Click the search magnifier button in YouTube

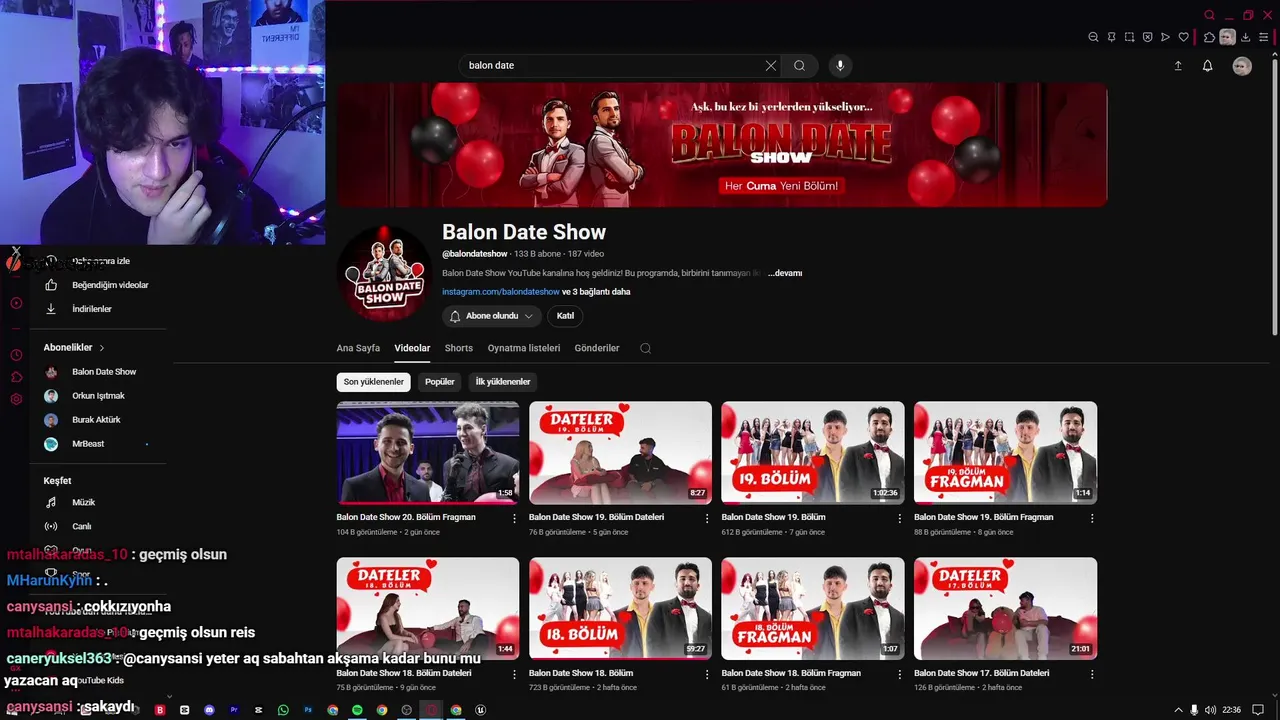click(799, 65)
